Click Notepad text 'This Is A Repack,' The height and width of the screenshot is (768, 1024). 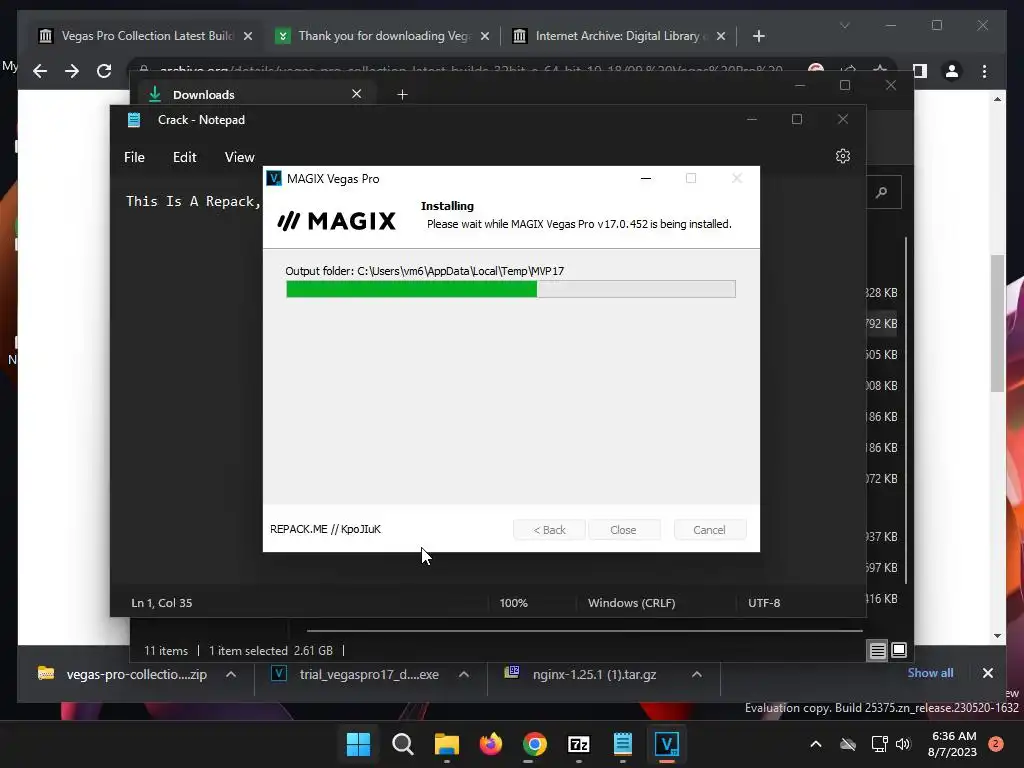tap(193, 201)
